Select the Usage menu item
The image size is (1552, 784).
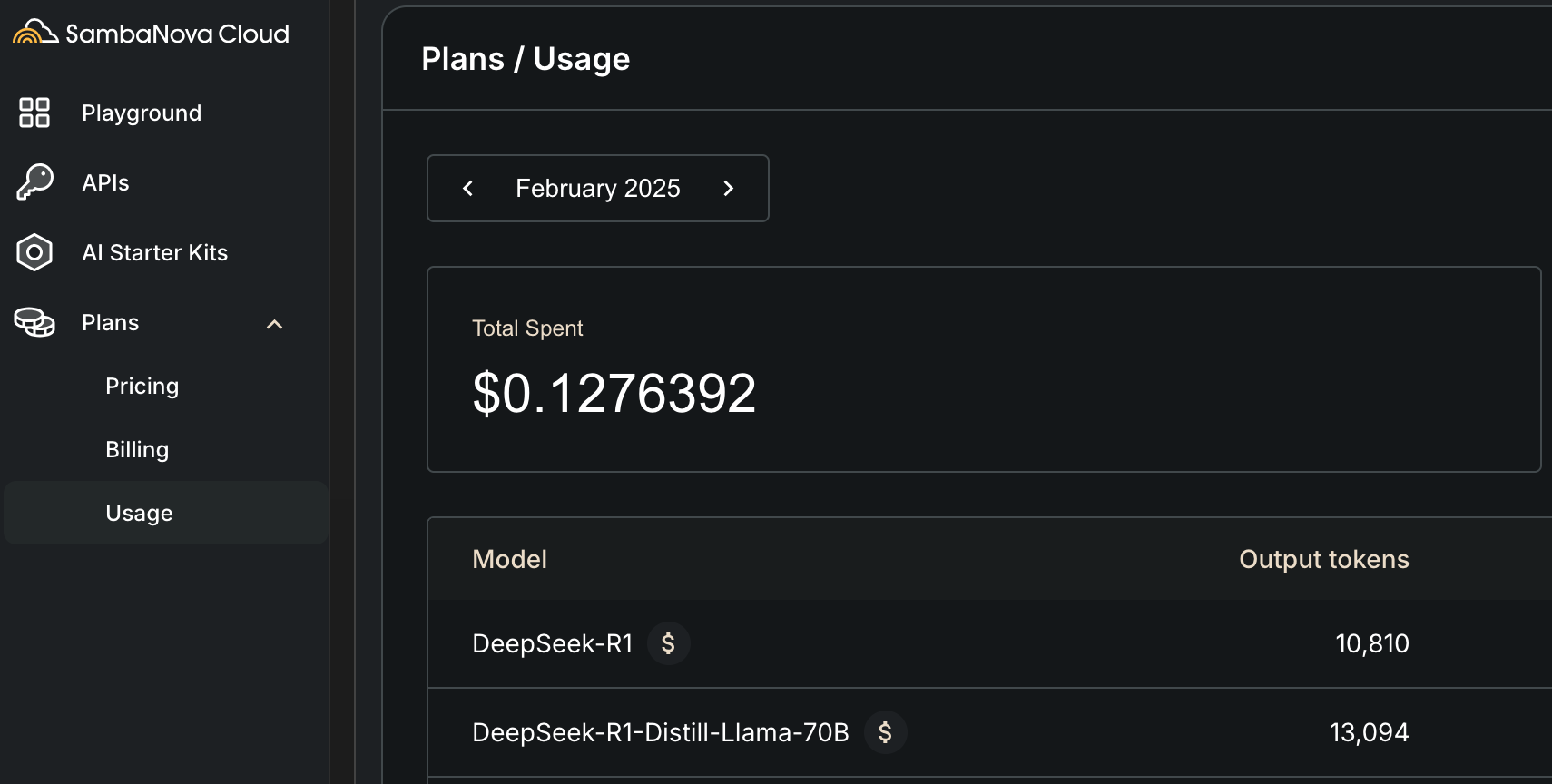[166, 513]
